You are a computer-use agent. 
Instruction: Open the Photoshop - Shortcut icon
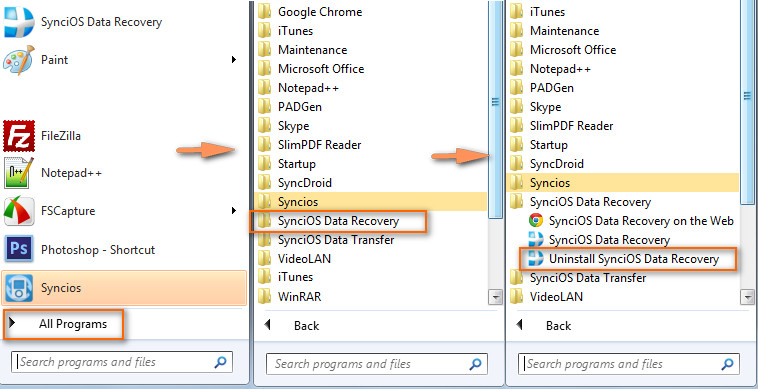pos(19,250)
